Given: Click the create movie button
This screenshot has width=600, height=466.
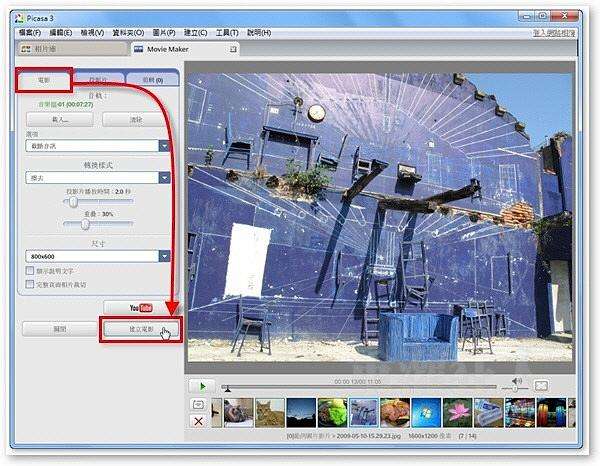Looking at the screenshot, I should pos(141,329).
